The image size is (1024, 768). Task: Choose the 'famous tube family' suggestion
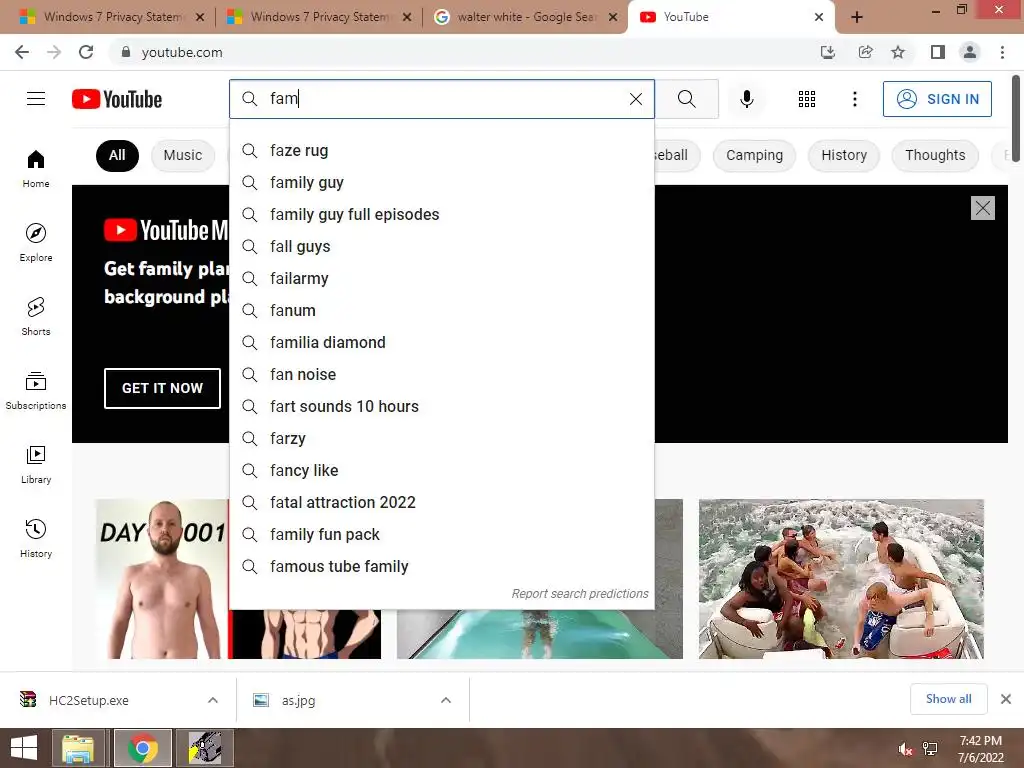(442, 567)
